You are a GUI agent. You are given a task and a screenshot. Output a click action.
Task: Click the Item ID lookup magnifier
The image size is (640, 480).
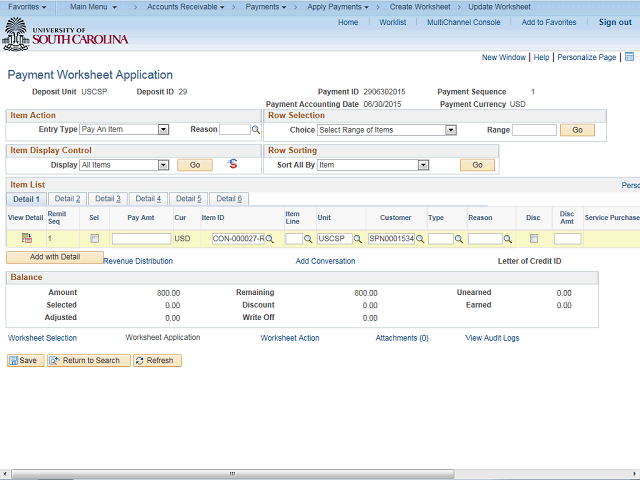pyautogui.click(x=269, y=239)
